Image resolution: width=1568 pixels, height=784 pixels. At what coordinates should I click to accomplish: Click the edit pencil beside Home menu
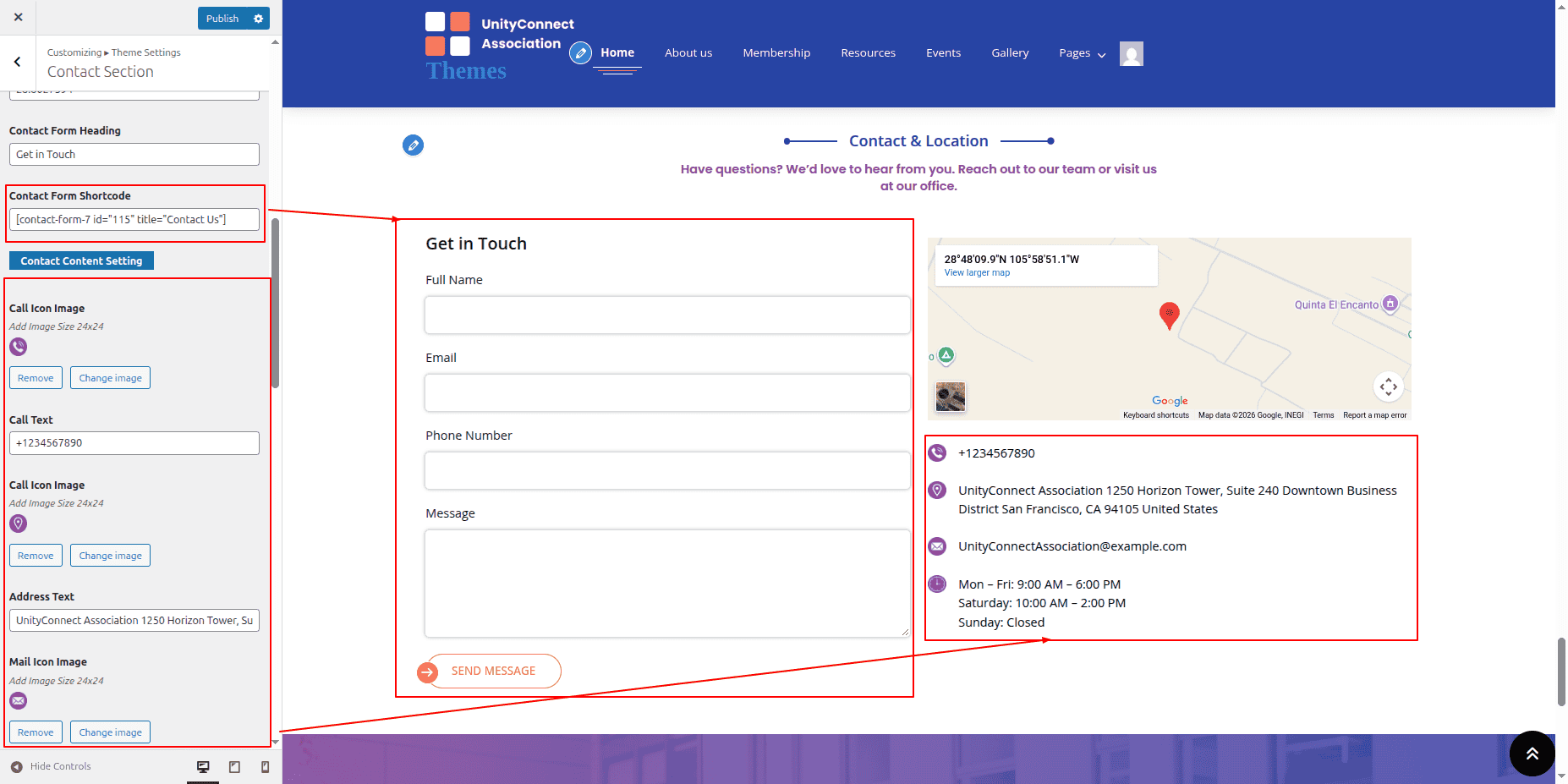(x=580, y=53)
